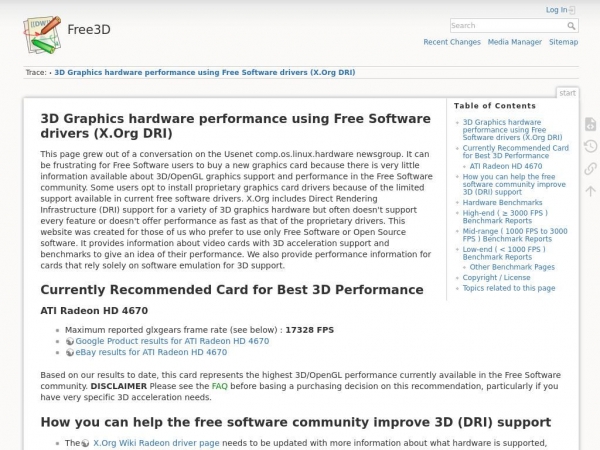Jump to 3D Graphics hardware performance in contents
Screen dimensions: 600x450
tap(512, 130)
